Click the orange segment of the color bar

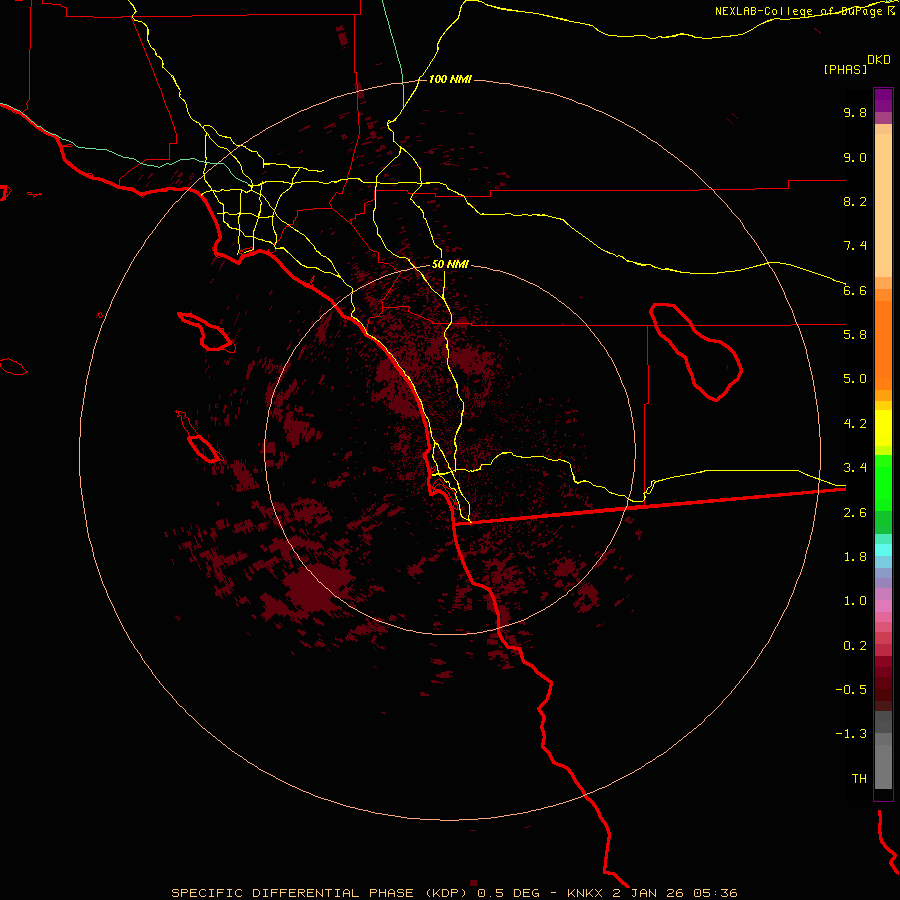(x=883, y=346)
